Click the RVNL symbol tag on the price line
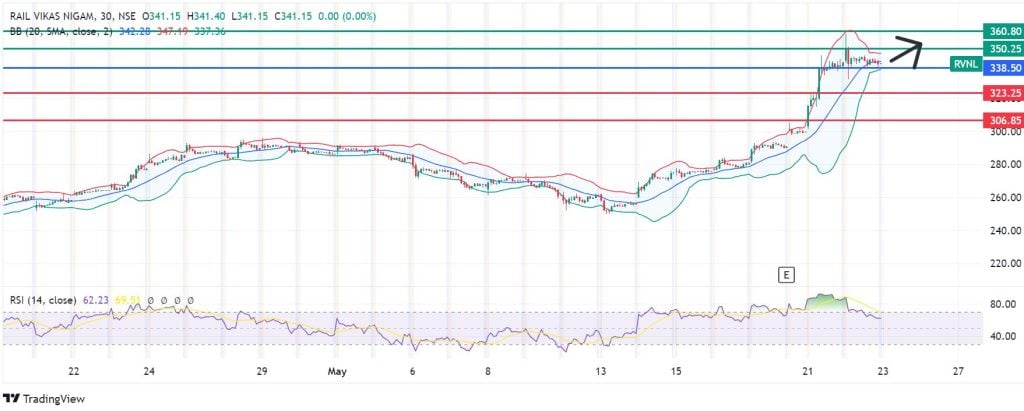The width and height of the screenshot is (1024, 411). [x=965, y=64]
